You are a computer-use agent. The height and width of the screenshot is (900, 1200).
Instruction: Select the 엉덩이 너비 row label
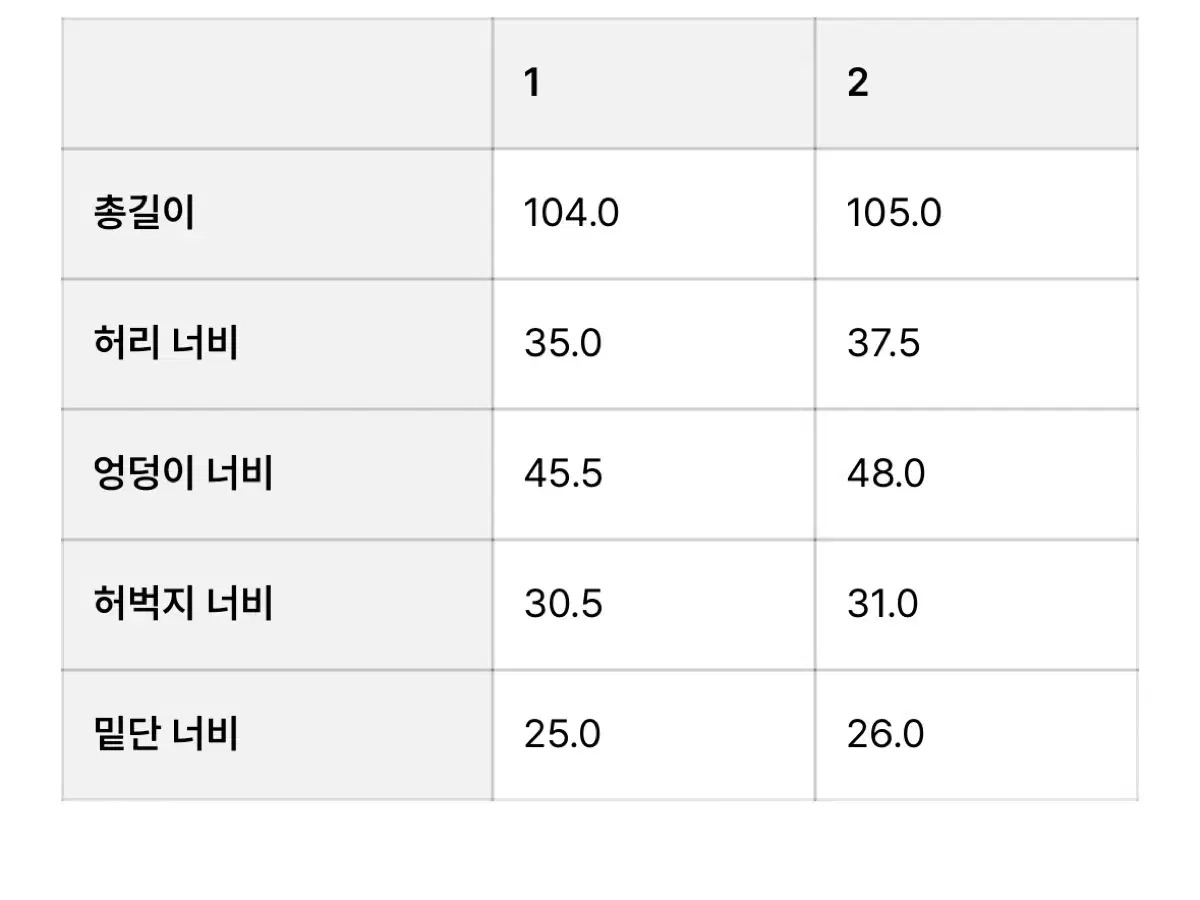click(x=182, y=474)
